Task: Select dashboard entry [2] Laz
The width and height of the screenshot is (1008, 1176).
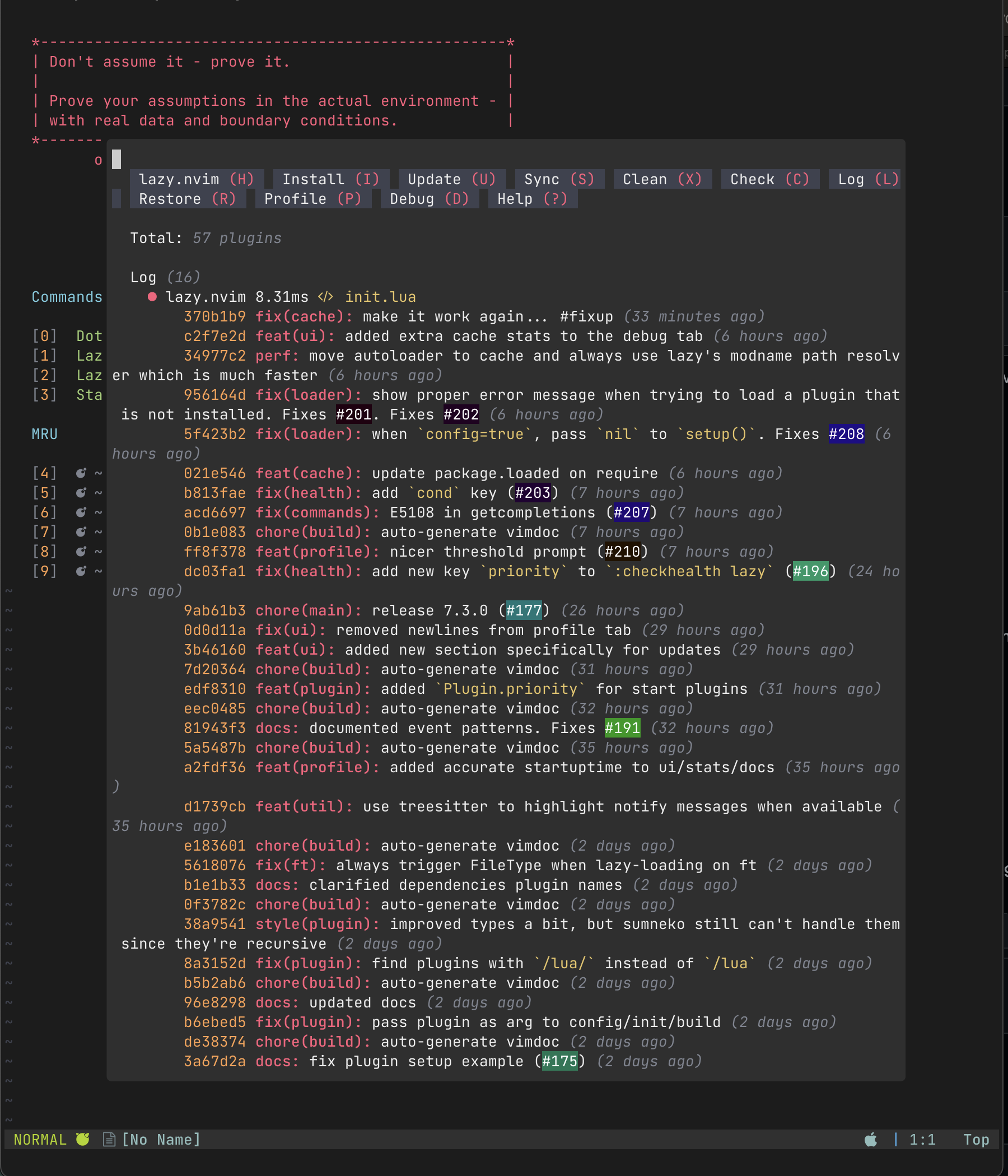Action: coord(67,376)
